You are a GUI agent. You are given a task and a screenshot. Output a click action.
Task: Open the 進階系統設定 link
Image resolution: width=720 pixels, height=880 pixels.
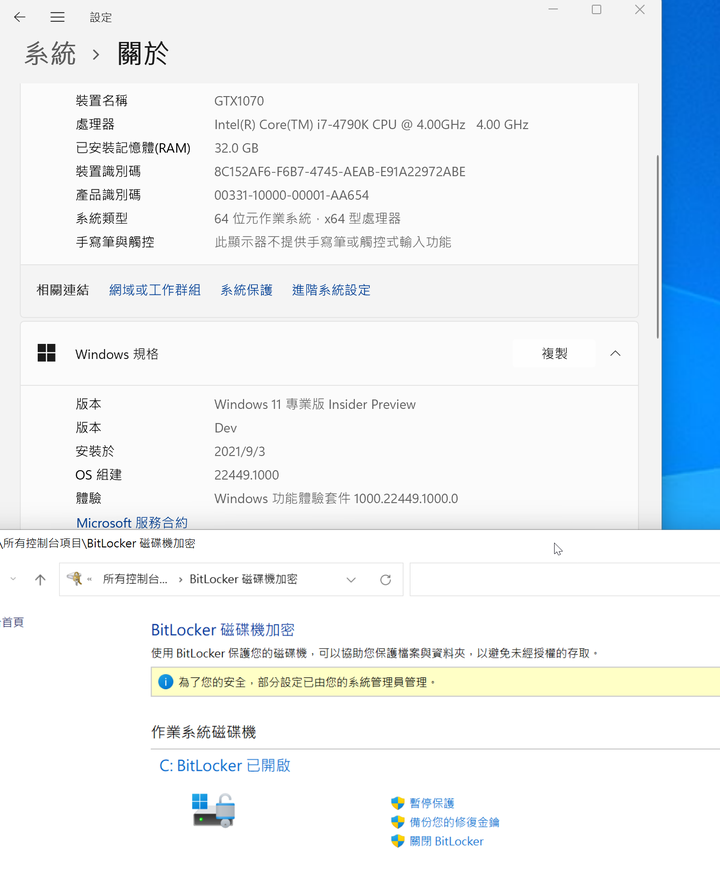(x=331, y=290)
